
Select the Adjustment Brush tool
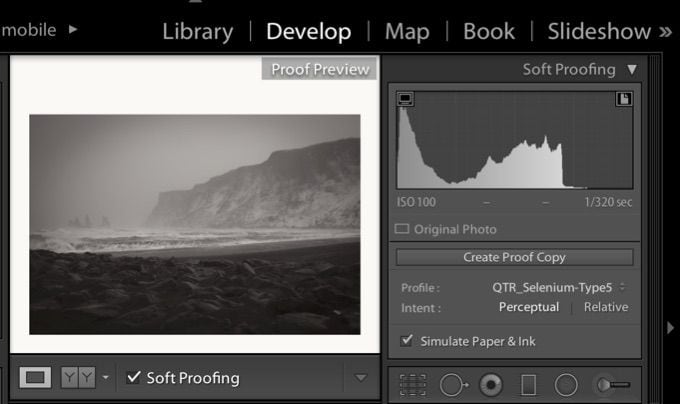(611, 384)
